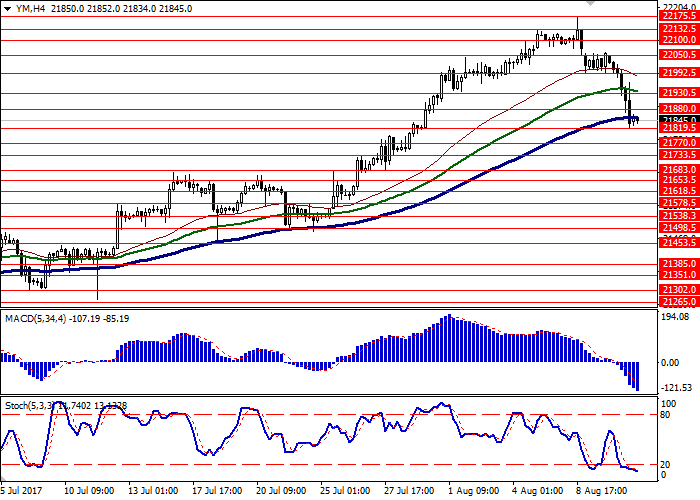This screenshot has width=700, height=500.
Task: Select the 22175.5 price level label
Action: [679, 16]
